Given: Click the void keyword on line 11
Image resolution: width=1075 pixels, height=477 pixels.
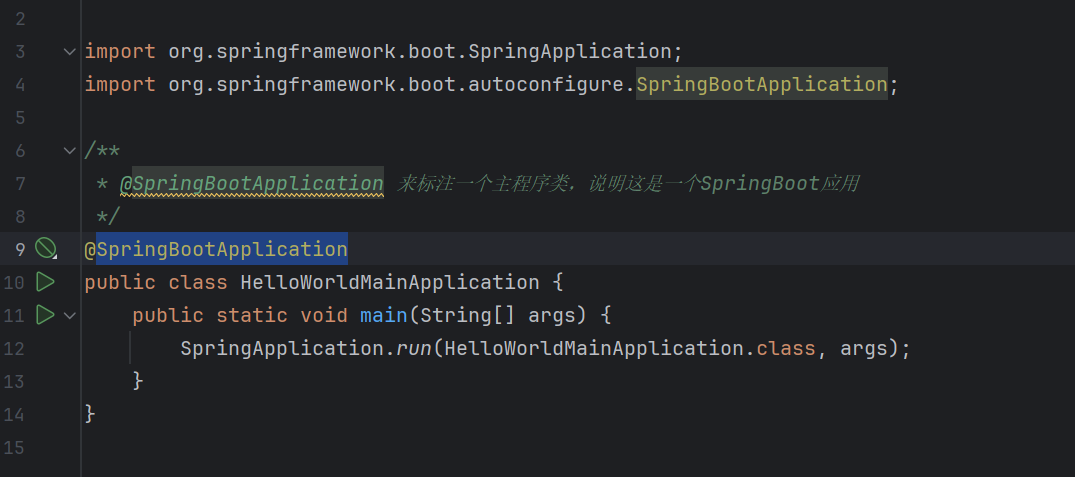Looking at the screenshot, I should 324,315.
